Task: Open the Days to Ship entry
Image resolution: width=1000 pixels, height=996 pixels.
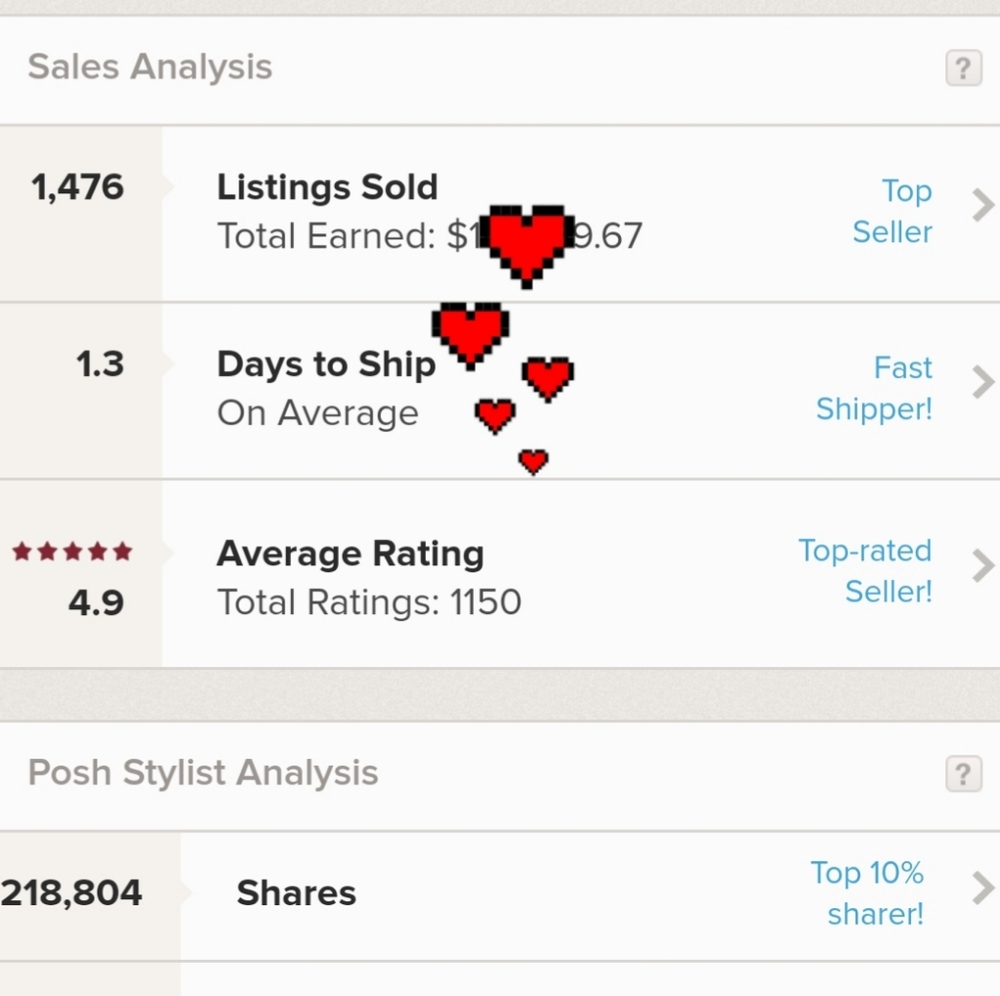Action: [500, 390]
